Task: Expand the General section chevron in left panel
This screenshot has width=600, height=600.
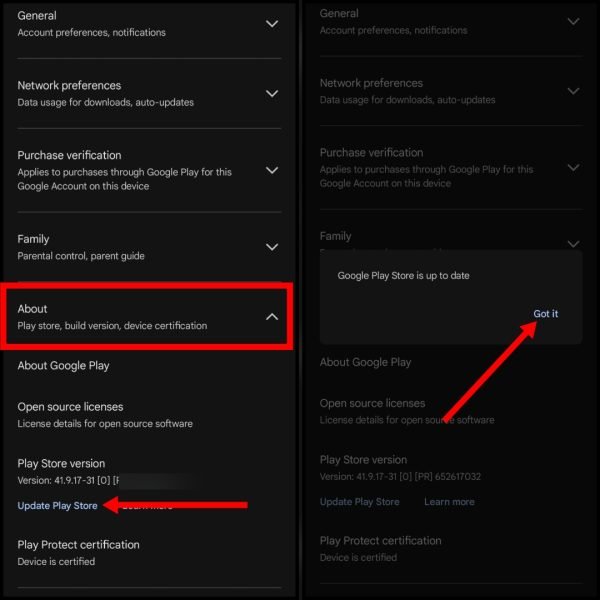Action: point(272,24)
